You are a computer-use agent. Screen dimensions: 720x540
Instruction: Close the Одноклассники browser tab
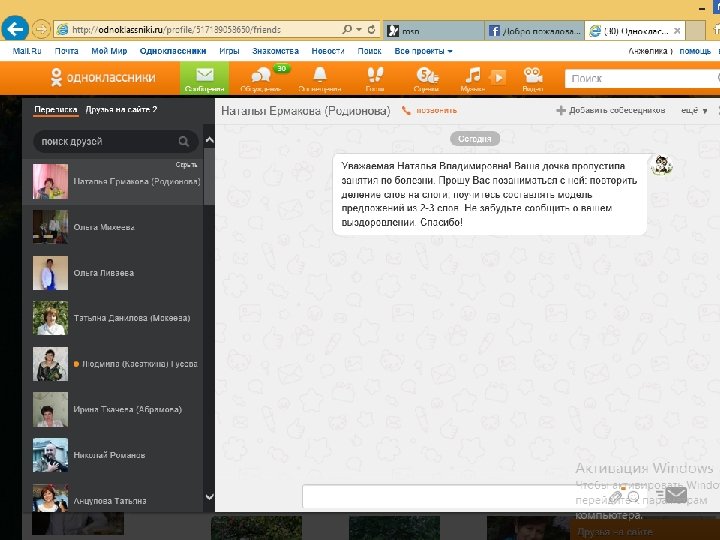[677, 31]
